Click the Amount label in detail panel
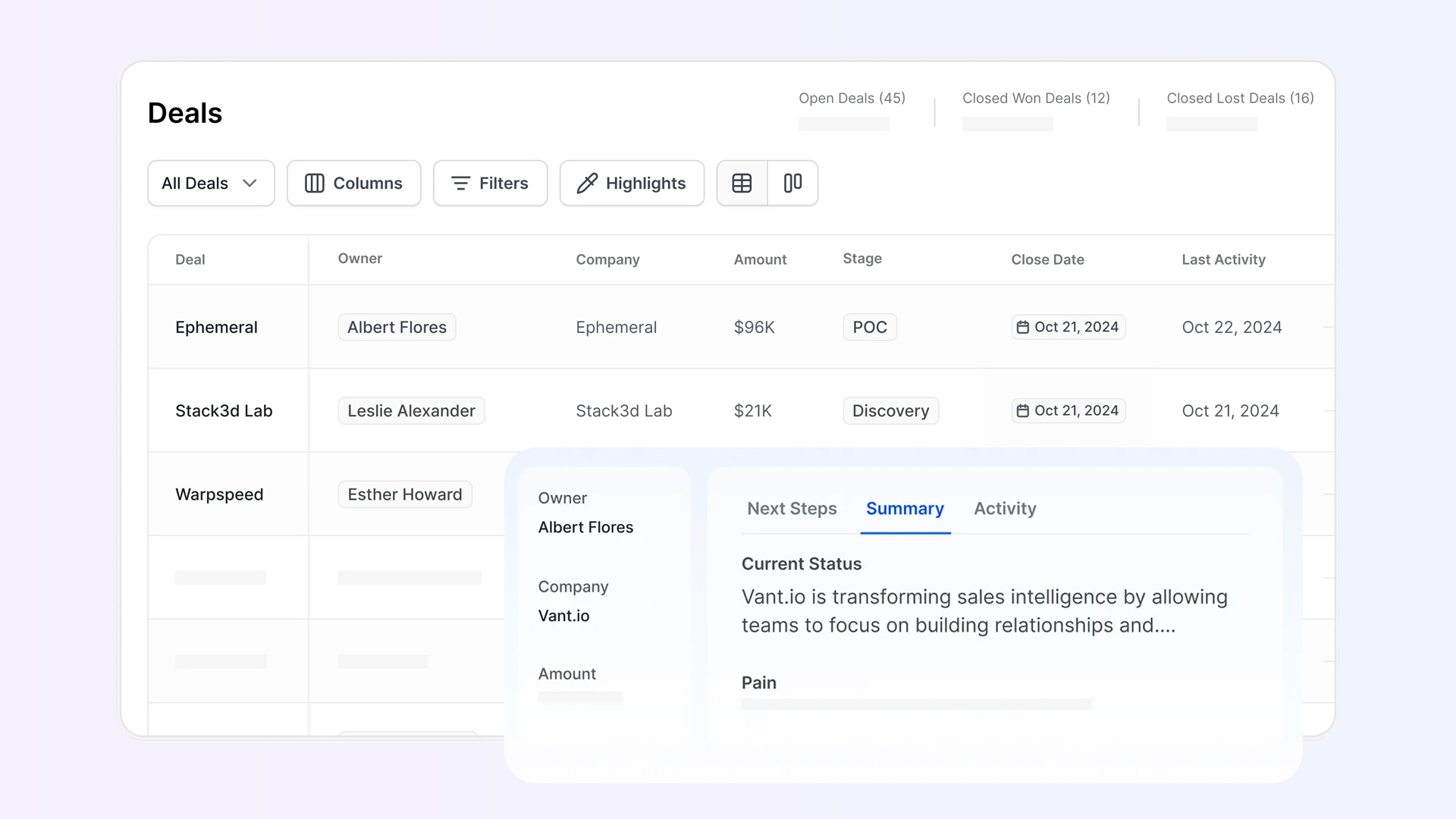Viewport: 1456px width, 819px height. tap(566, 673)
